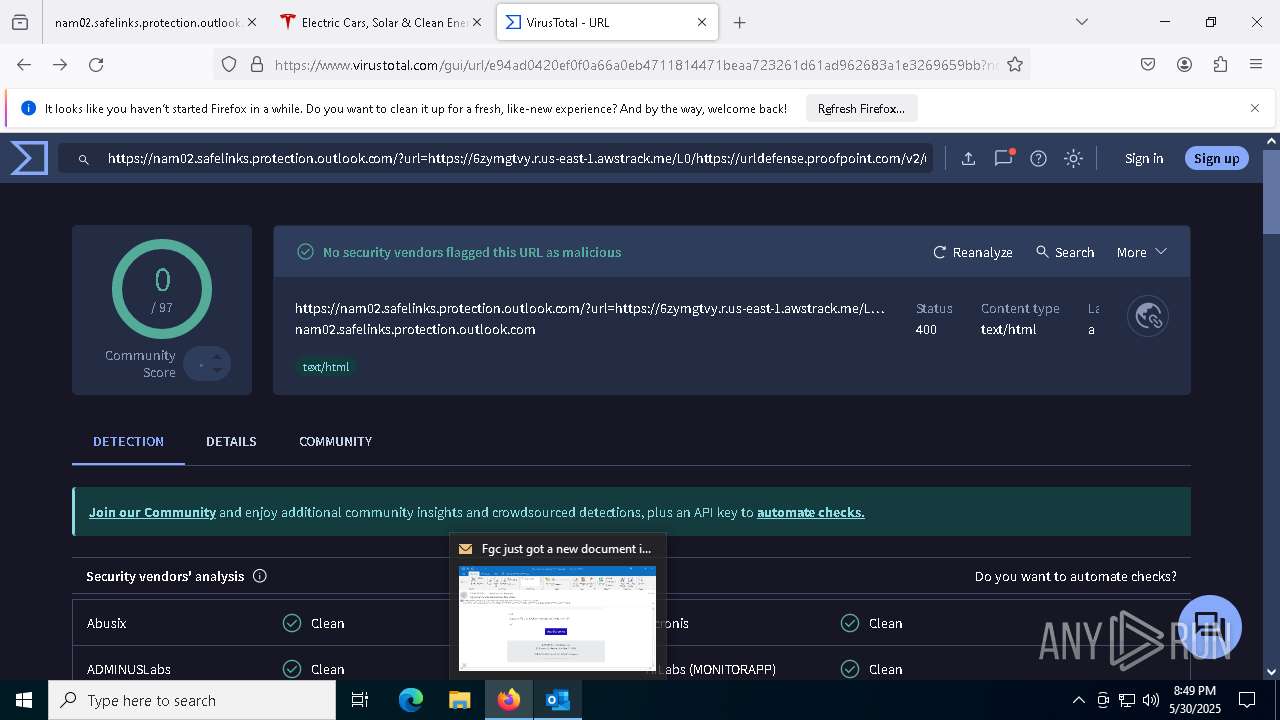This screenshot has width=1280, height=720.
Task: Click the 0 / 97 detection score circle
Action: 162,289
